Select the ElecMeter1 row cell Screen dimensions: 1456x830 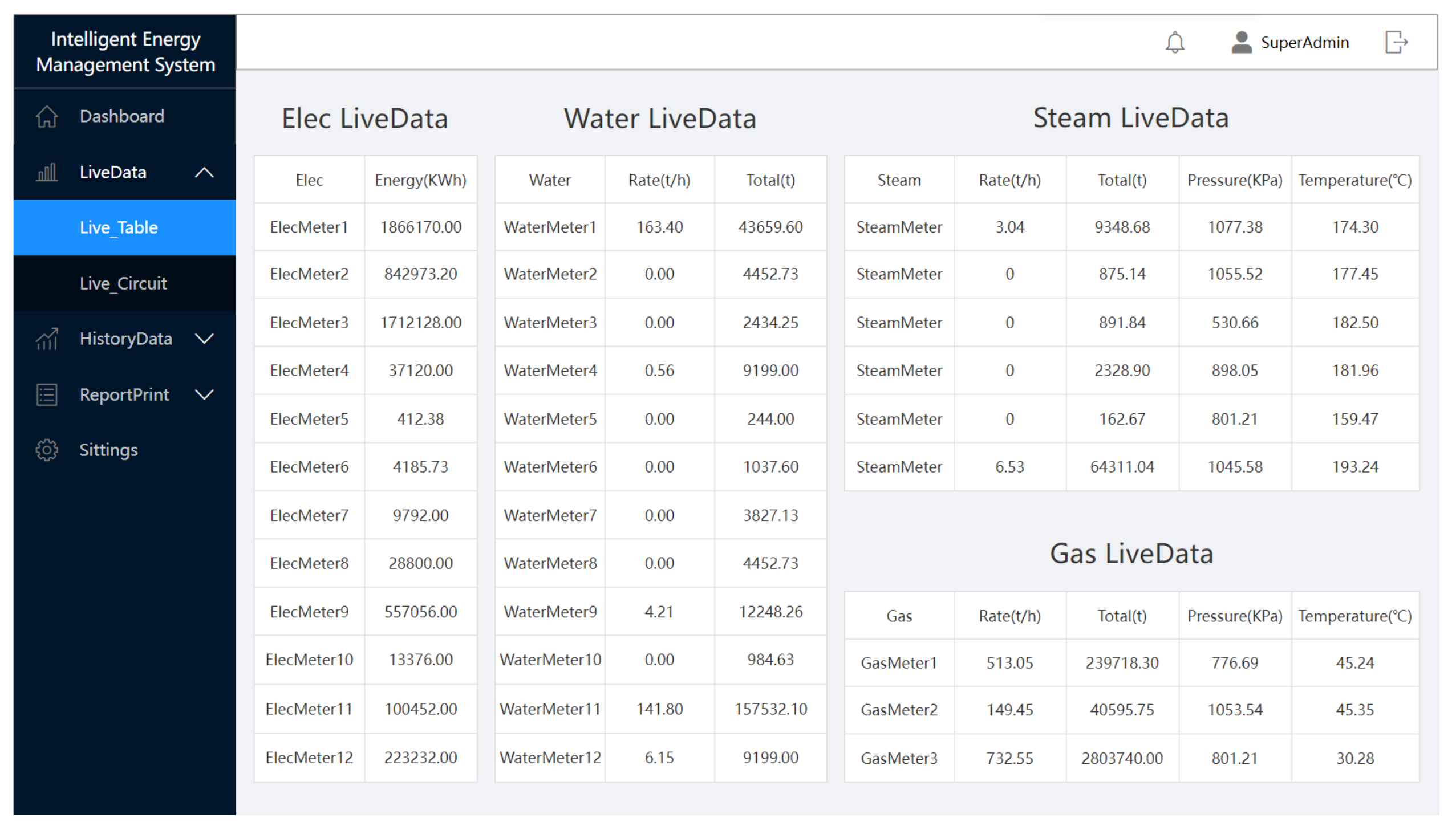(x=309, y=227)
